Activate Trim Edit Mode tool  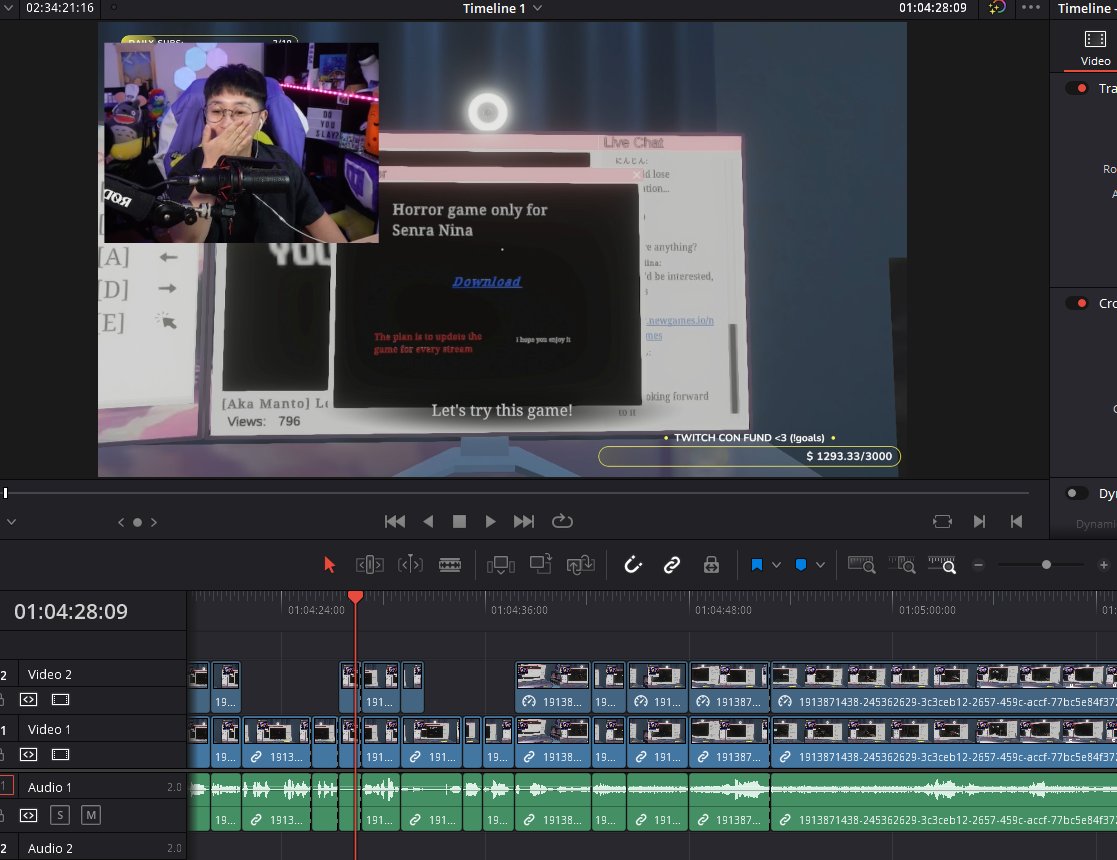[370, 565]
